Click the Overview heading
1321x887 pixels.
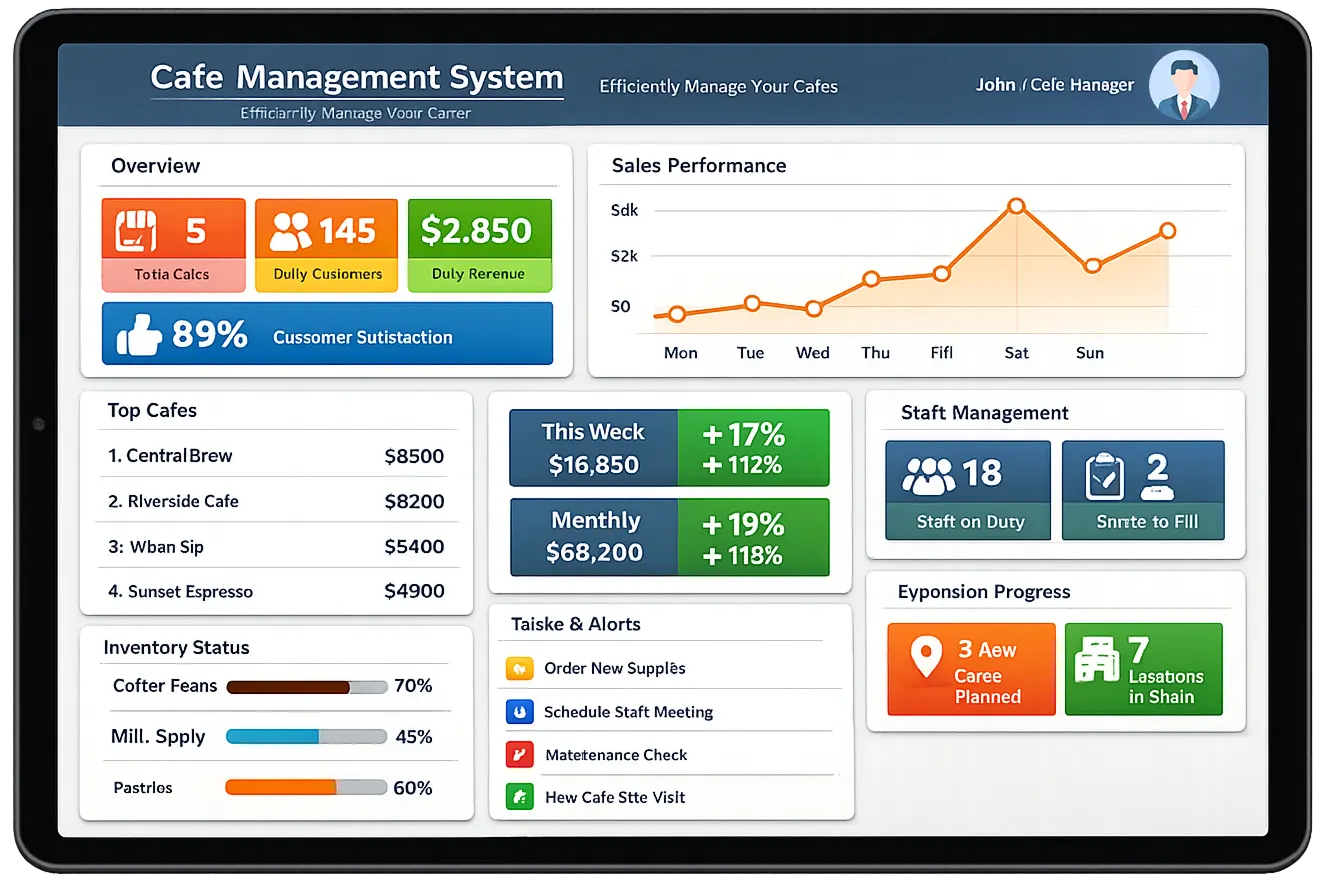click(155, 166)
